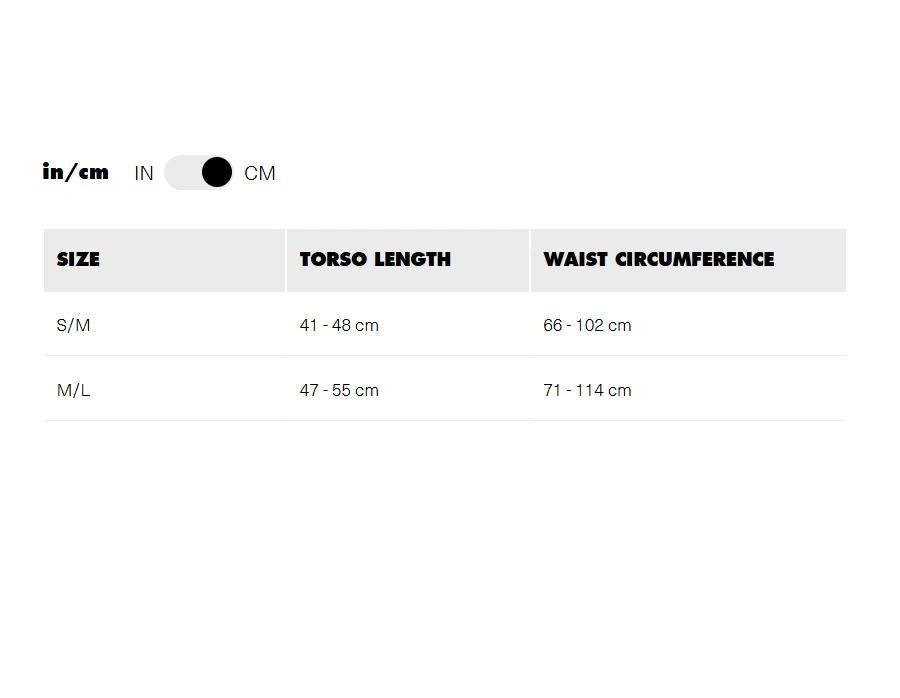This screenshot has height=698, width=900.
Task: Select the CM unit label
Action: (x=260, y=173)
